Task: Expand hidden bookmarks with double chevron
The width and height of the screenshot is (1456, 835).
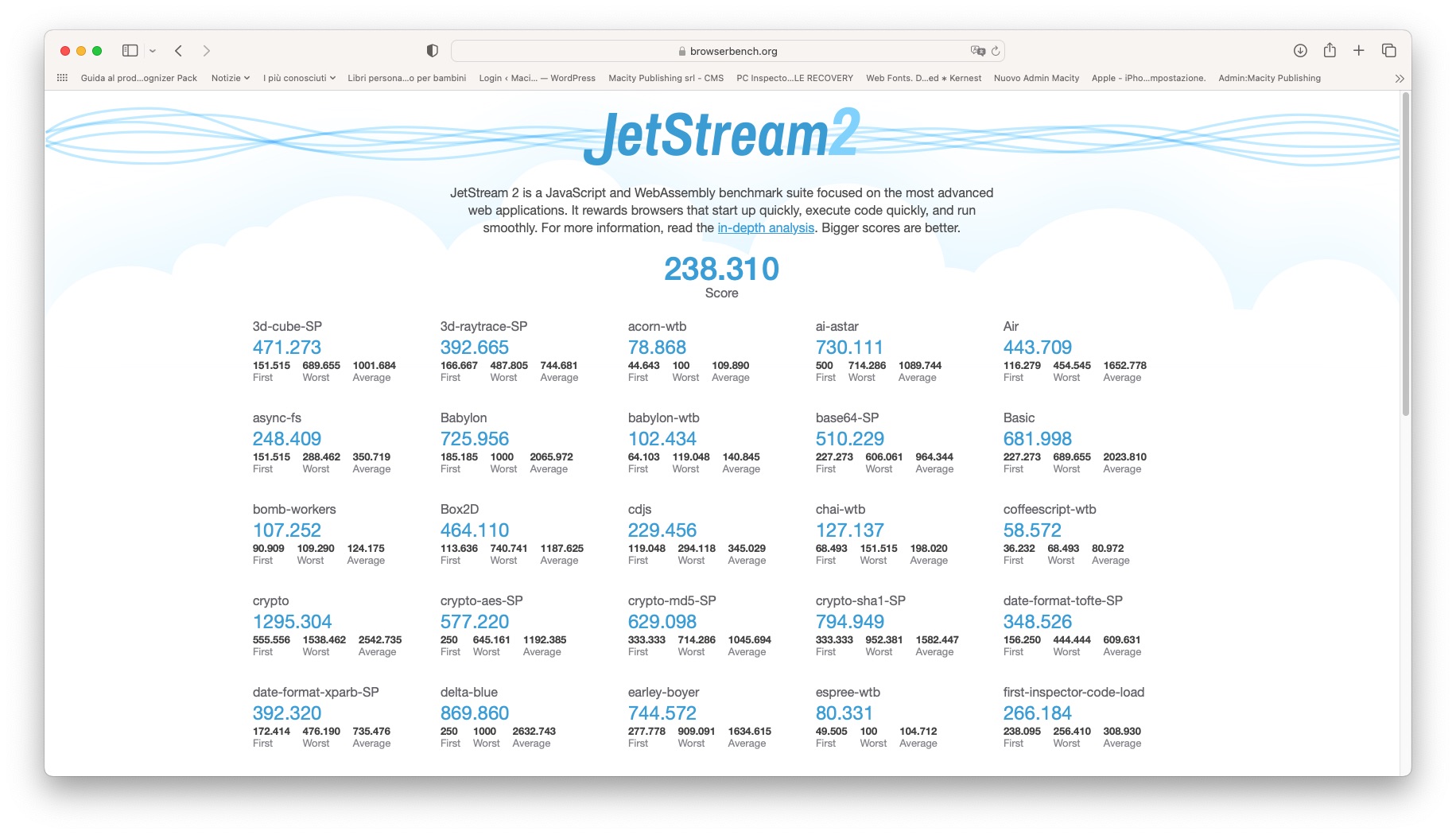Action: click(x=1400, y=78)
